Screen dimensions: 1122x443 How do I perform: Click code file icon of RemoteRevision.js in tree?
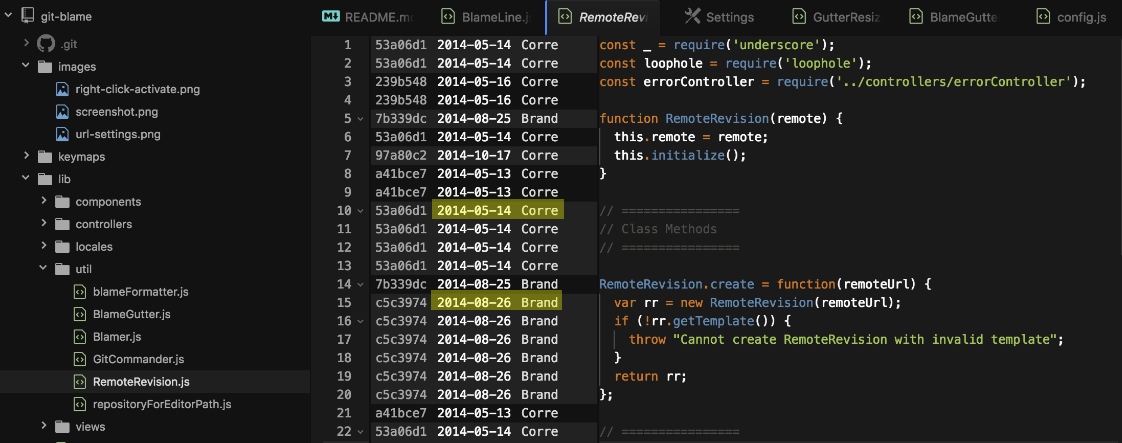[x=80, y=381]
